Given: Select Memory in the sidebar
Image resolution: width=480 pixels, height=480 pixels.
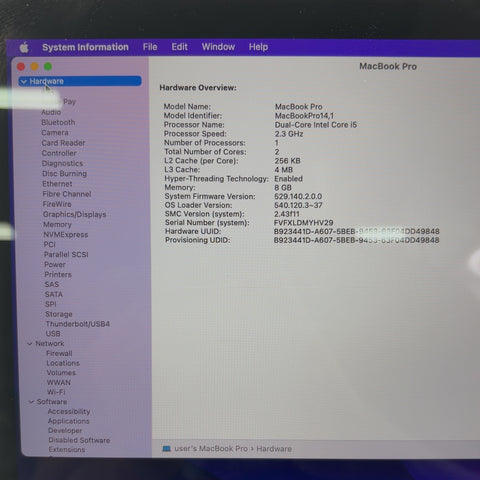Looking at the screenshot, I should (57, 225).
